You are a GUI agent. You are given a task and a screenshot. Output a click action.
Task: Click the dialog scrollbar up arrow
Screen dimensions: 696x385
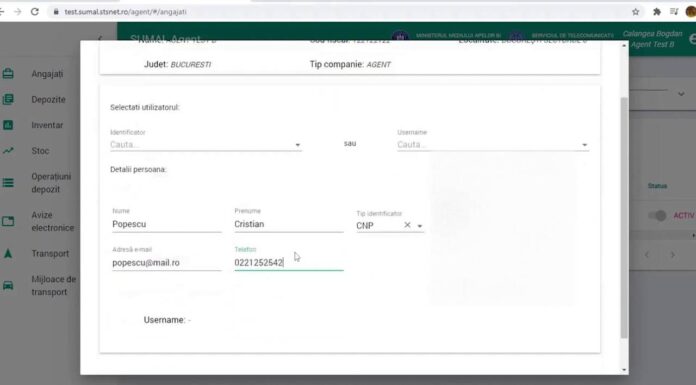pyautogui.click(x=624, y=46)
